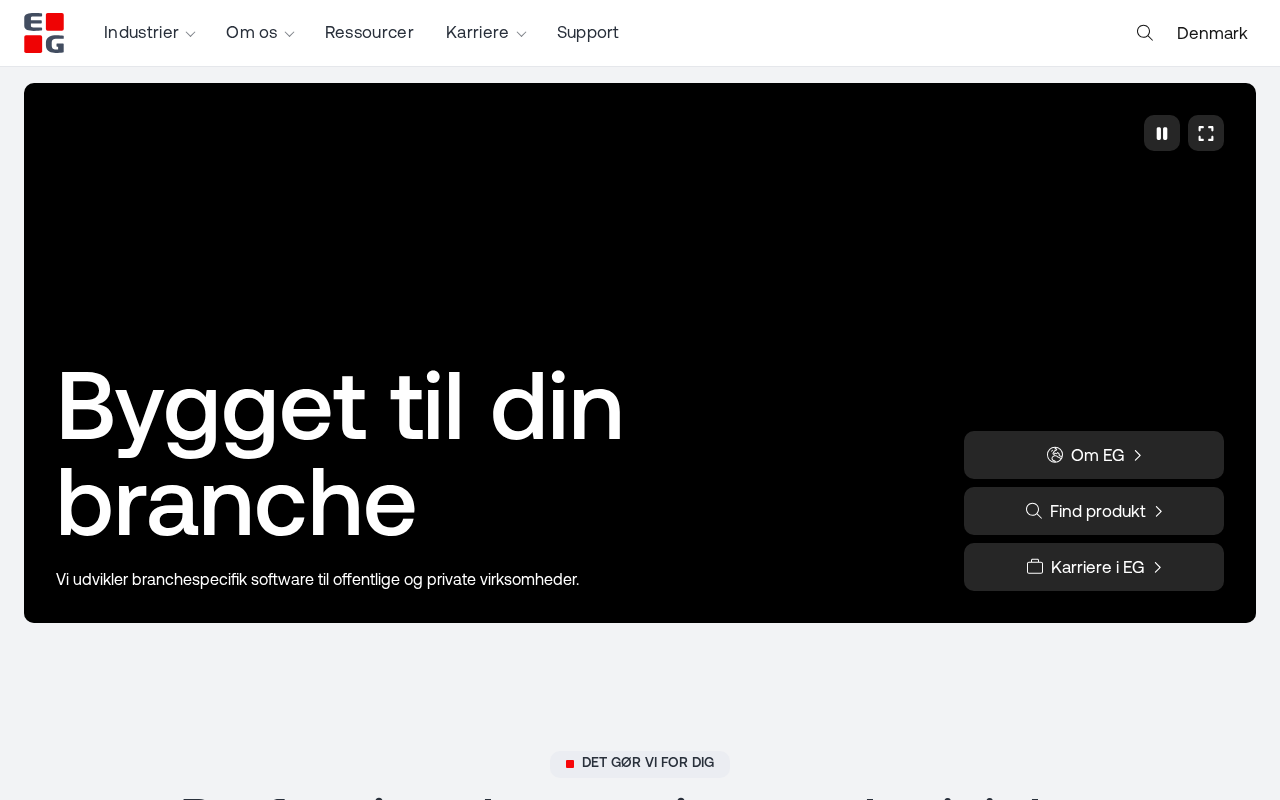
Task: Open Karriere i EG button
Action: click(x=1094, y=567)
